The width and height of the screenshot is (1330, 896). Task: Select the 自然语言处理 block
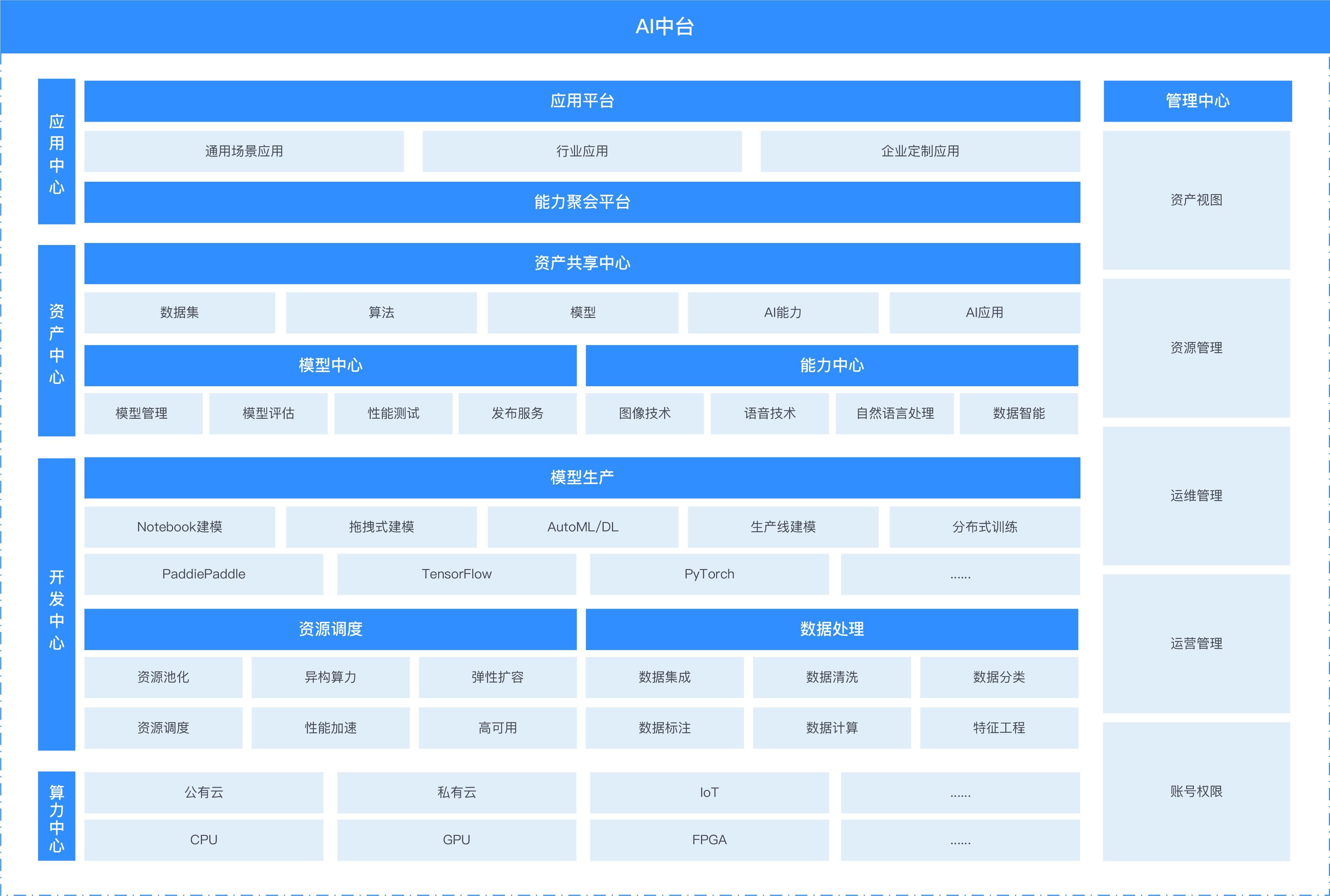(x=894, y=414)
